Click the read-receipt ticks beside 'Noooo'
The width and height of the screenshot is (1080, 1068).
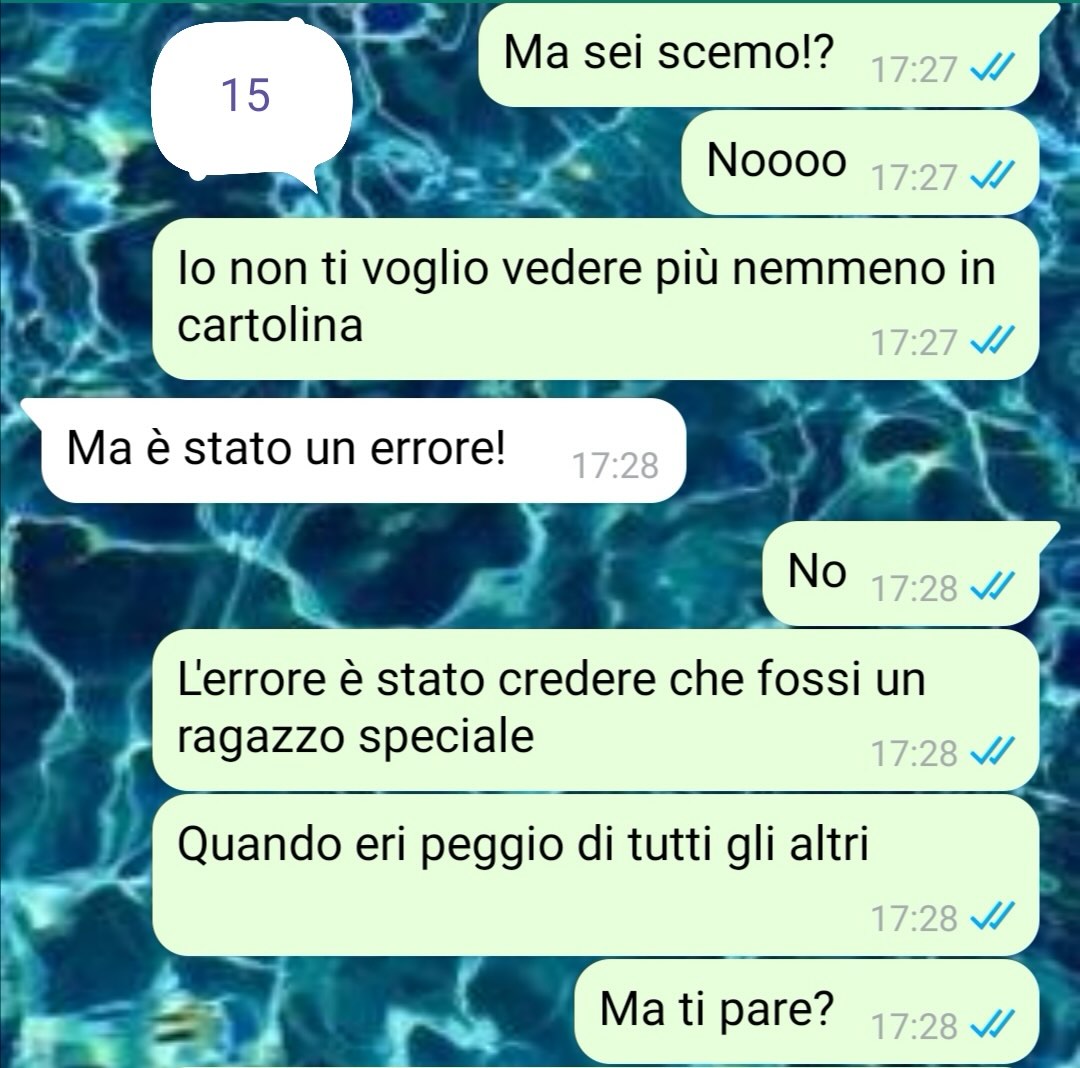pyautogui.click(x=992, y=177)
